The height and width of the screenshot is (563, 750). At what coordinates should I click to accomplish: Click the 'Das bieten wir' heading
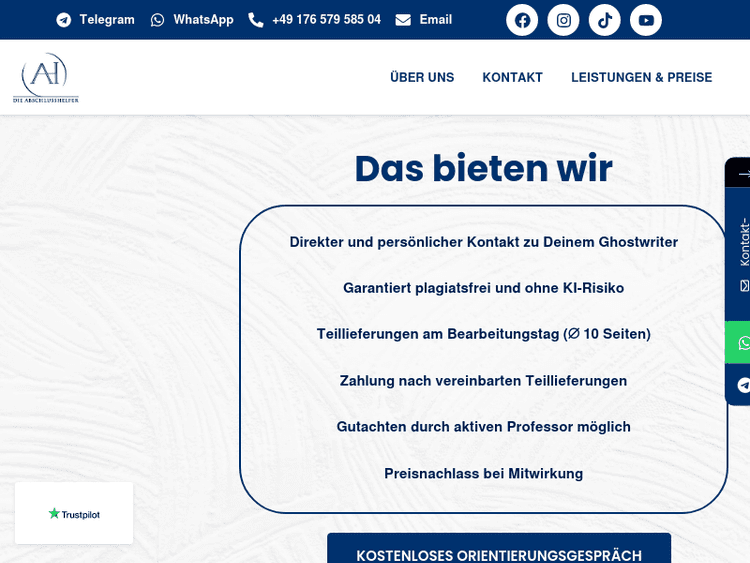coord(484,168)
